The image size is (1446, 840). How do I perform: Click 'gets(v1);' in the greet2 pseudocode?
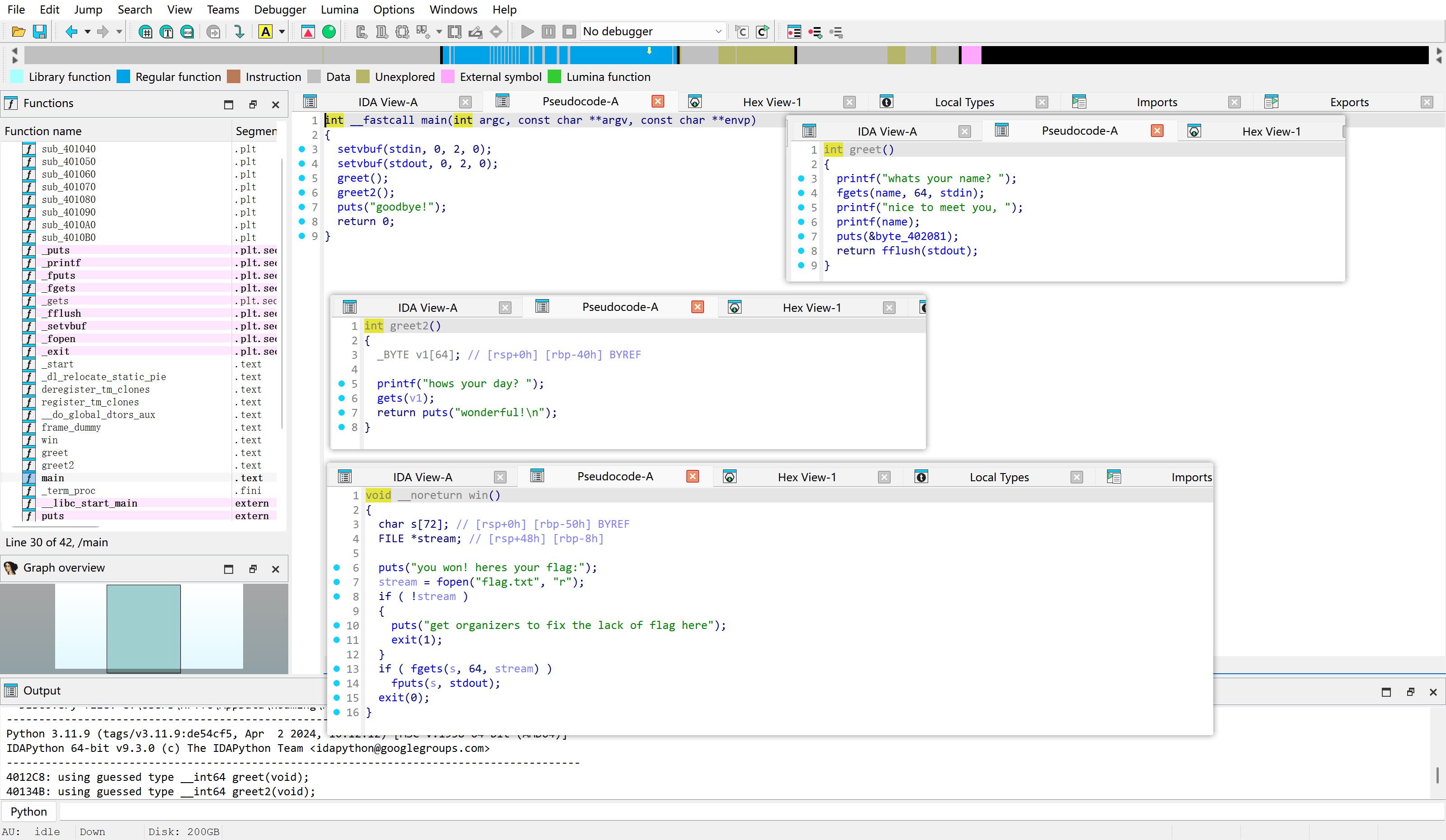pyautogui.click(x=405, y=398)
